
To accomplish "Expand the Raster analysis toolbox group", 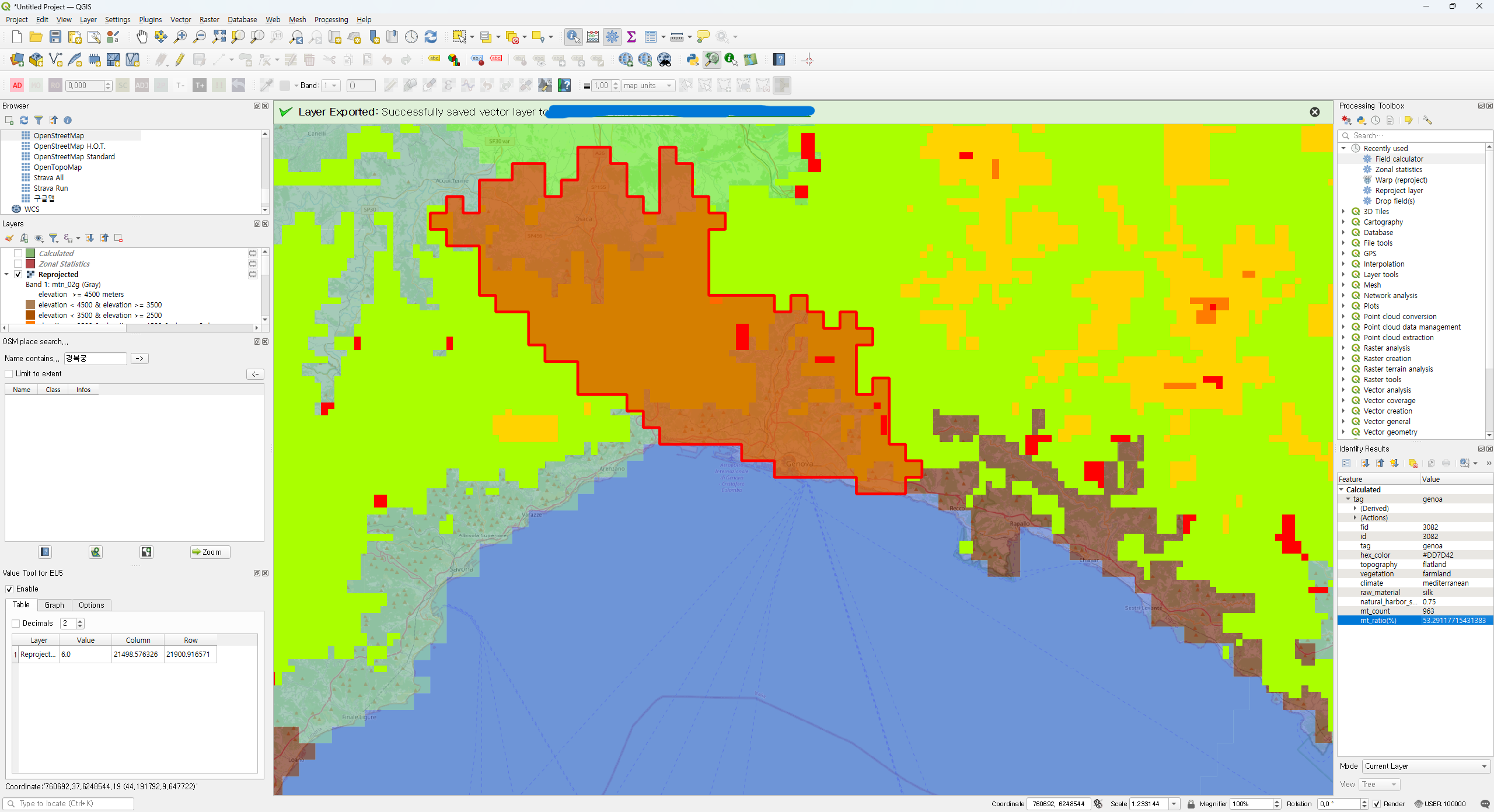I will tap(1343, 348).
